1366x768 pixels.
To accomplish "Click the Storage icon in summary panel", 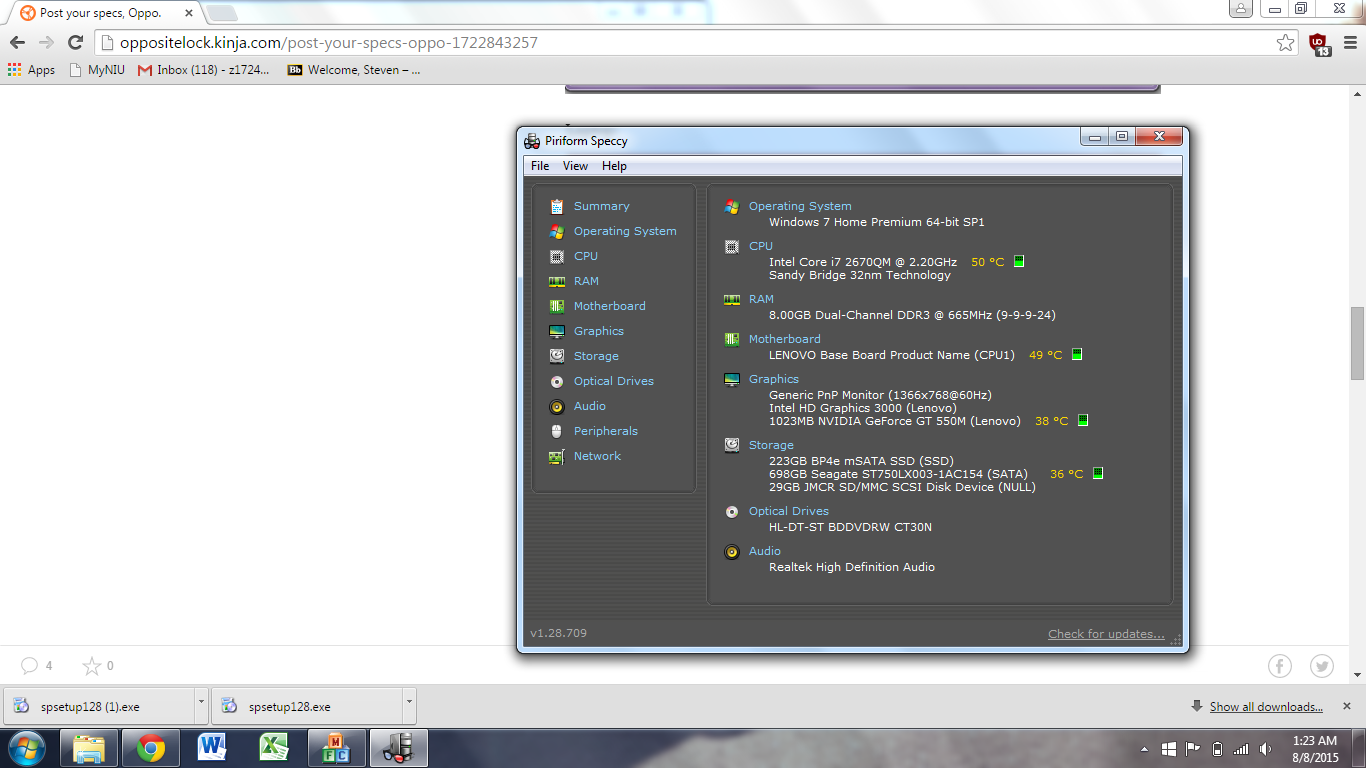I will pos(732,445).
